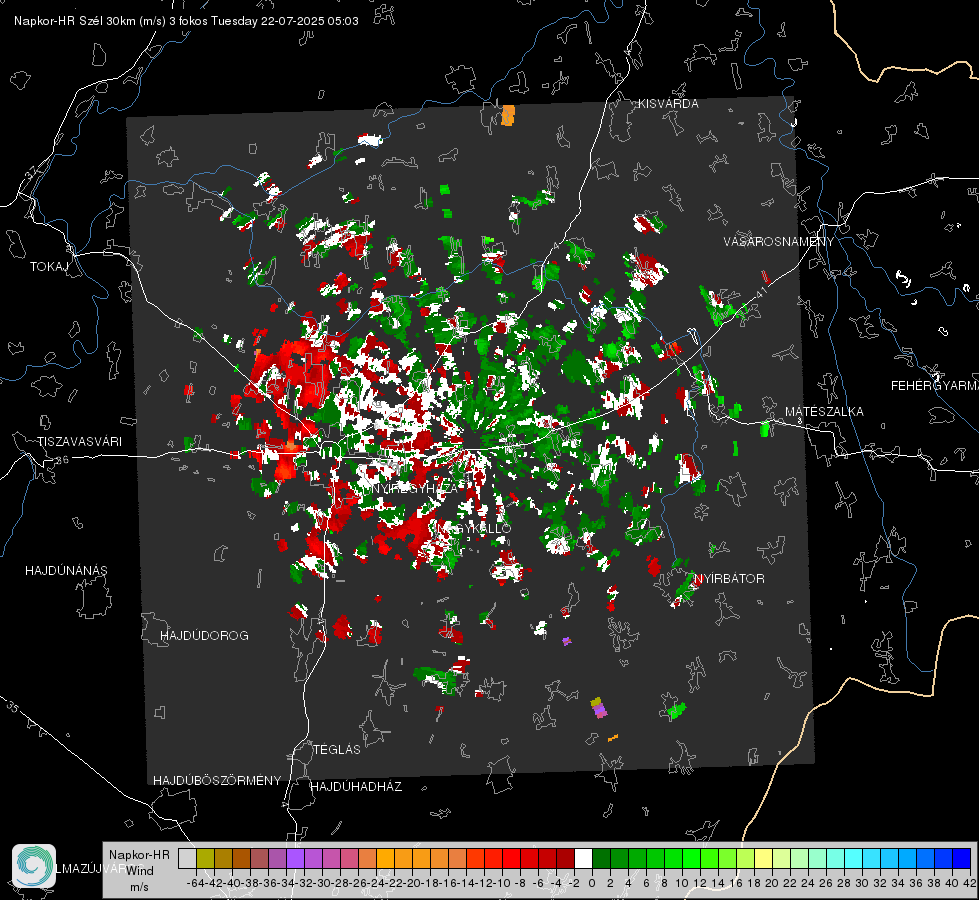This screenshot has width=979, height=900.
Task: Click road number 35 at lower left
Action: (x=12, y=708)
